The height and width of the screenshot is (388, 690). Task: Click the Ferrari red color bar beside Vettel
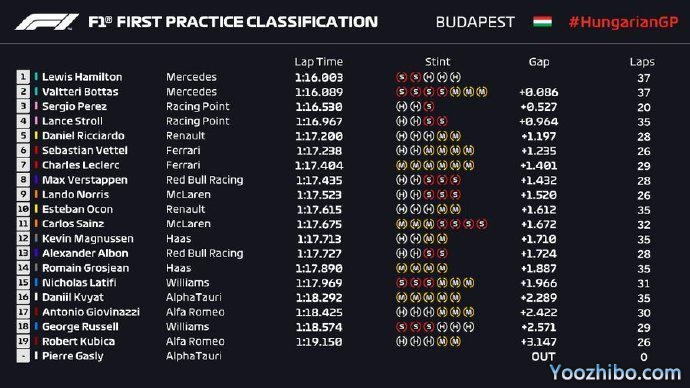[x=36, y=150]
